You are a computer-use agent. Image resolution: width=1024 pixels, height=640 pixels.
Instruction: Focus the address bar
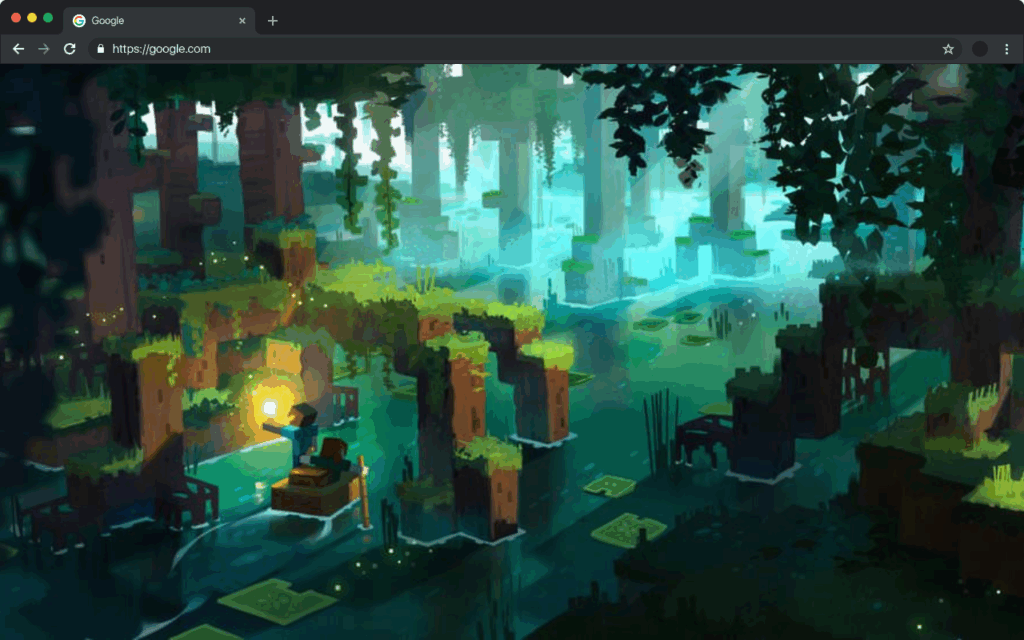tap(300, 47)
